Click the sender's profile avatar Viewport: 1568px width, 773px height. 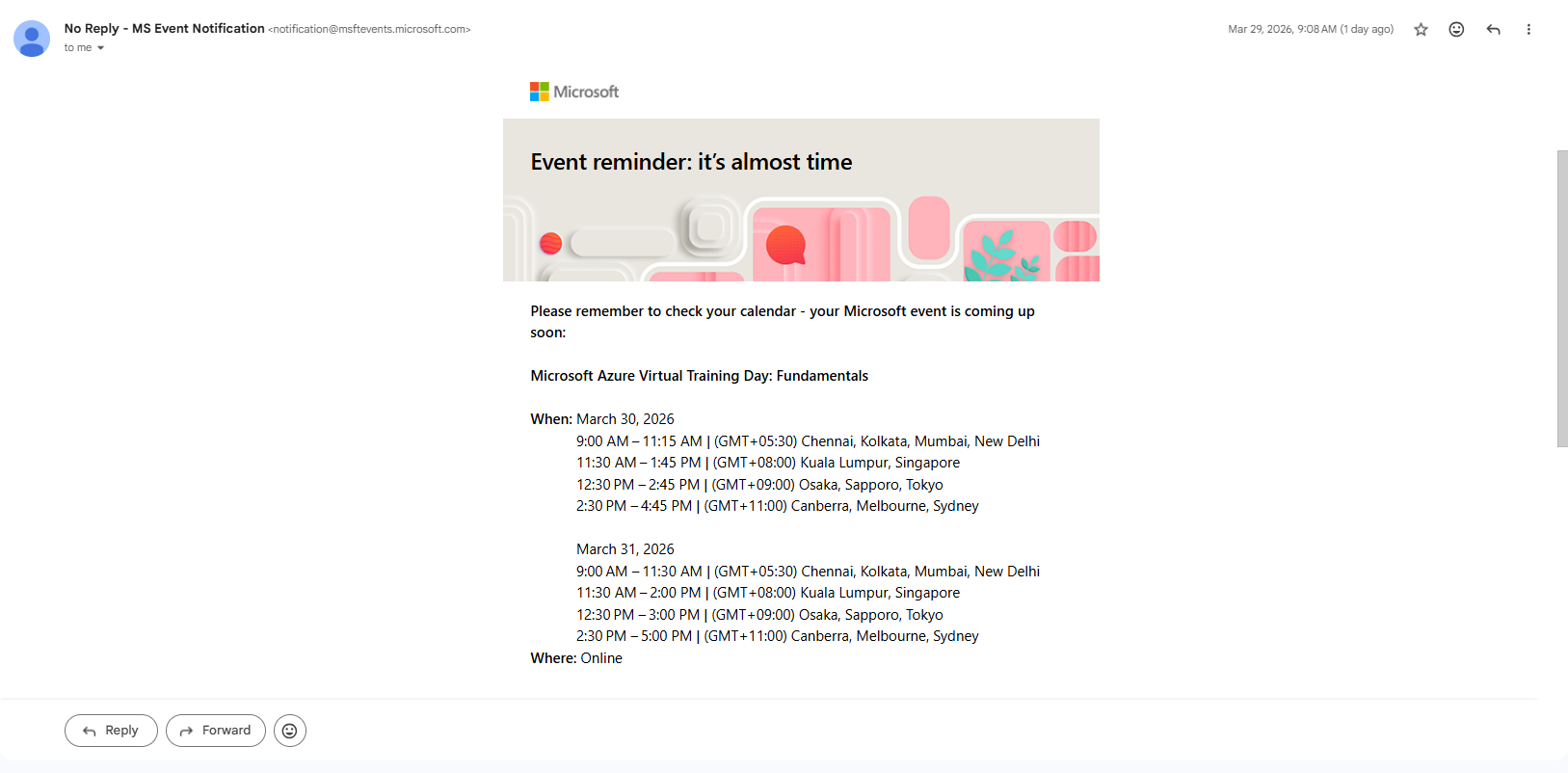(x=32, y=39)
